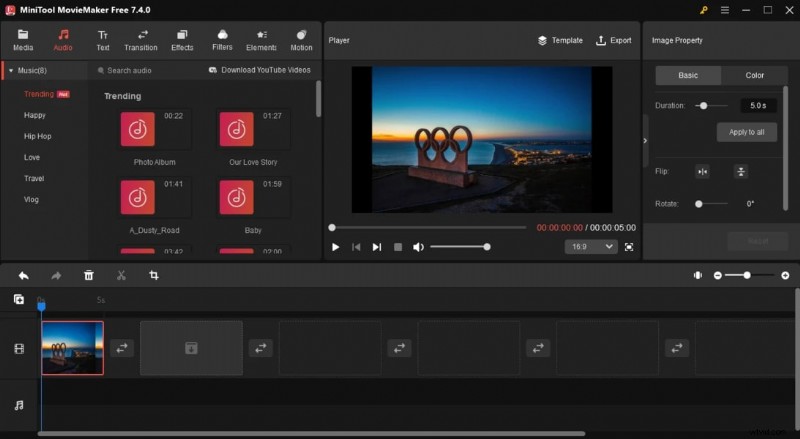Click the empty media placeholder with download icon
Viewport: 800px width, 439px height.
point(191,348)
